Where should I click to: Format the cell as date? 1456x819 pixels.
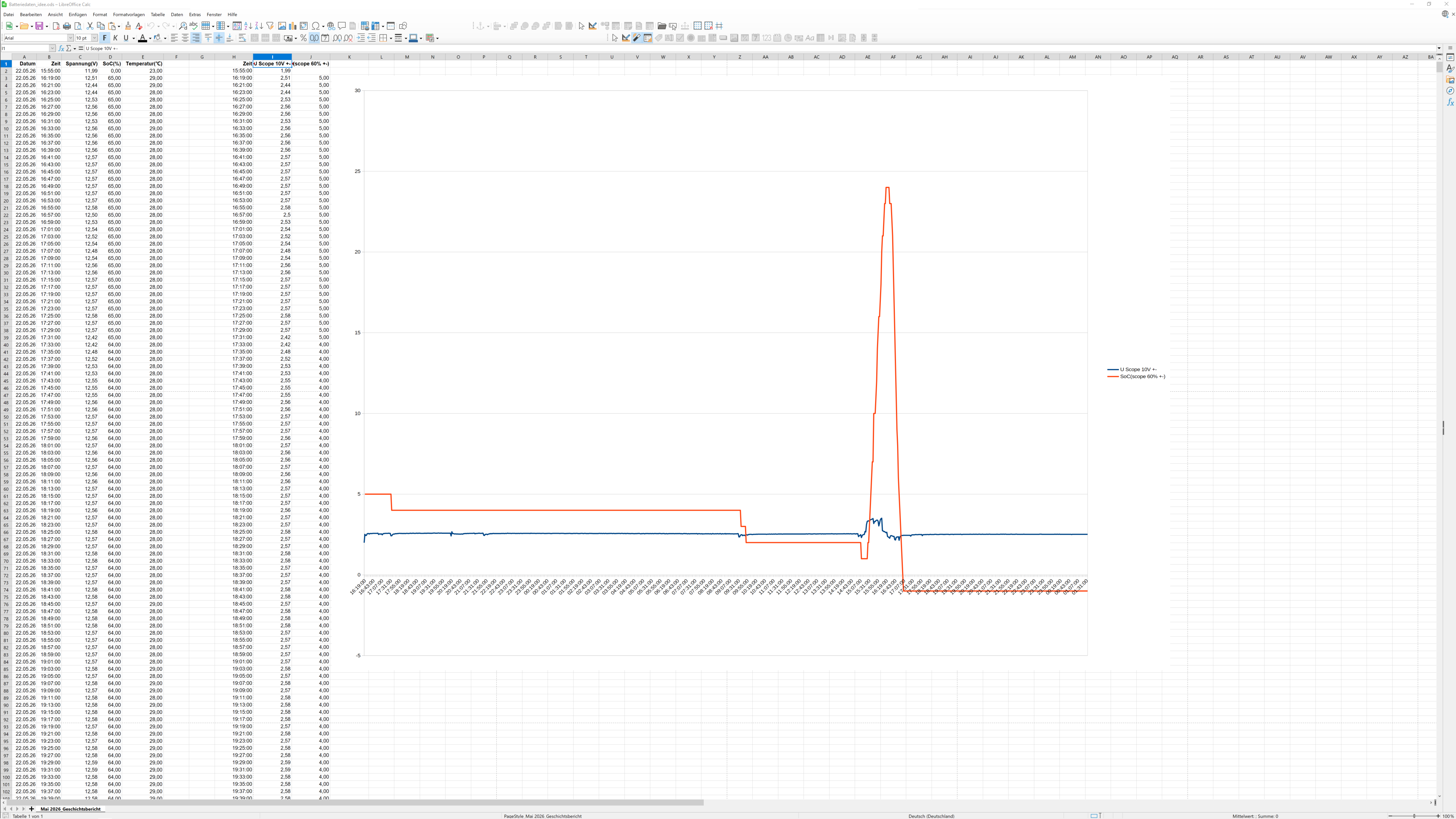325,38
